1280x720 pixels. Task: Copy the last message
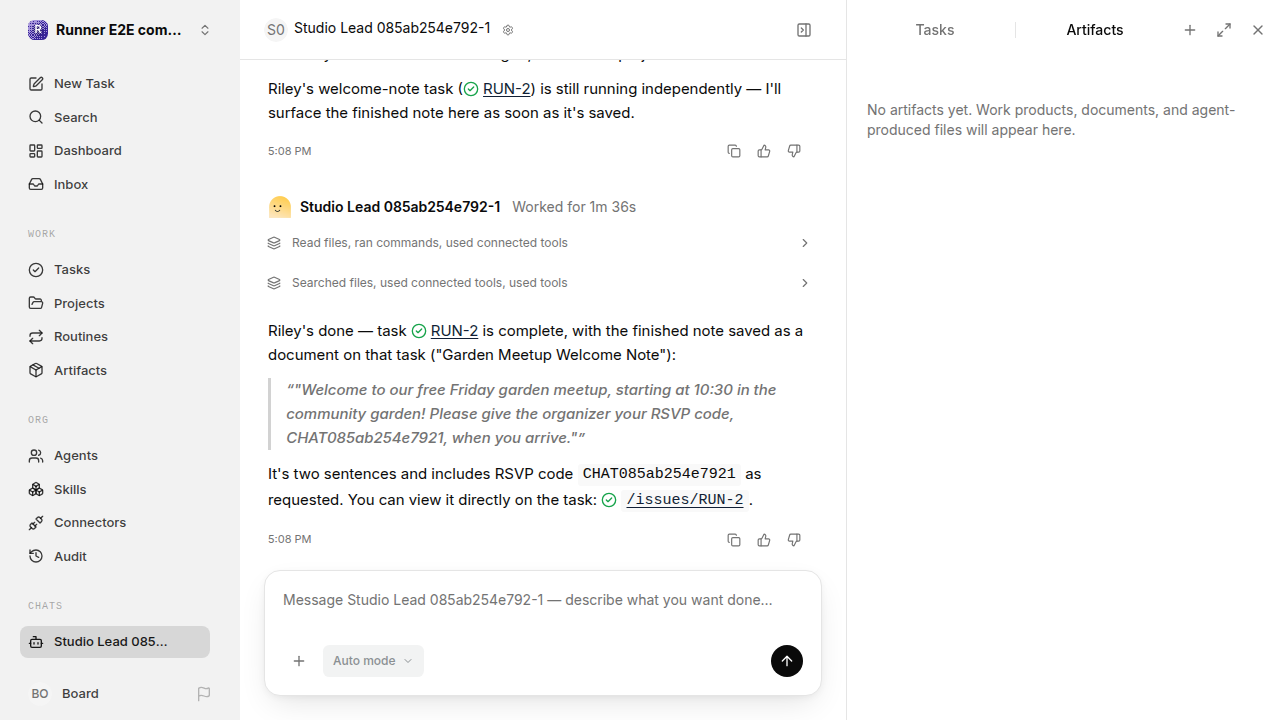tap(734, 540)
